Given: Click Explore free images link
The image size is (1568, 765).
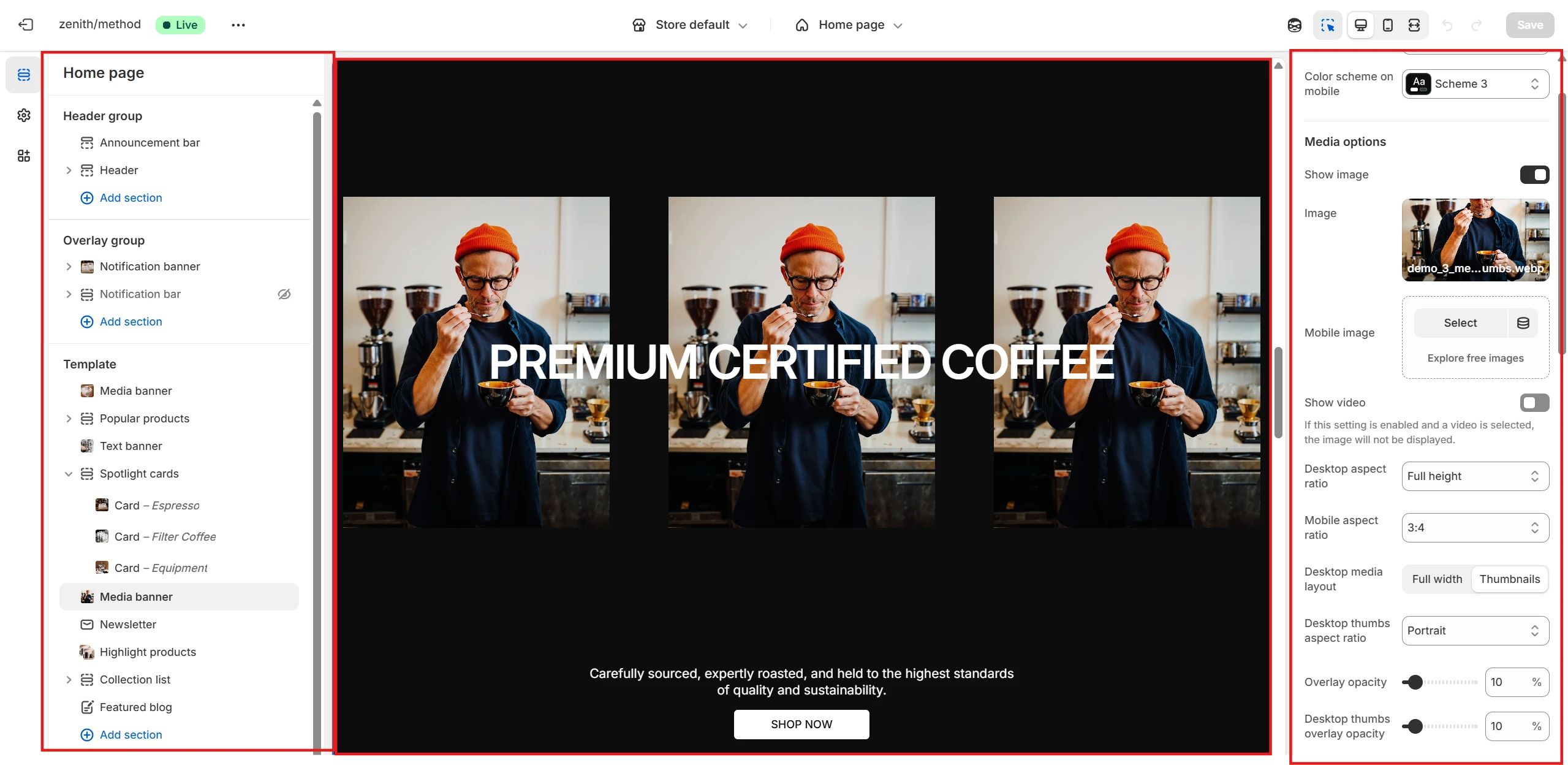Looking at the screenshot, I should [1475, 358].
